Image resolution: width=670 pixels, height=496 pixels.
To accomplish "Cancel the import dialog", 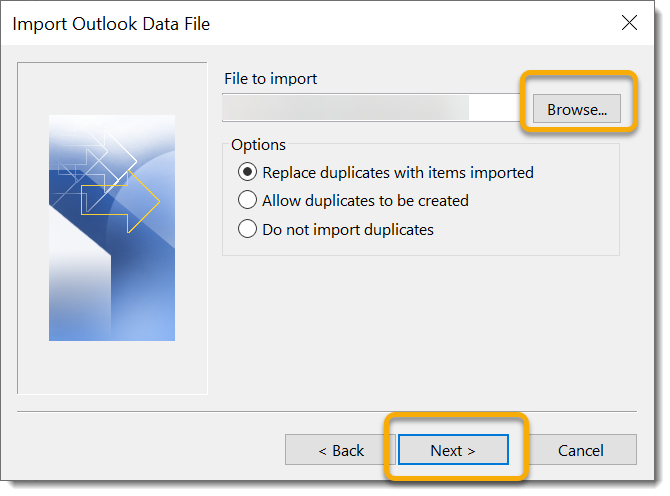I will tap(580, 450).
